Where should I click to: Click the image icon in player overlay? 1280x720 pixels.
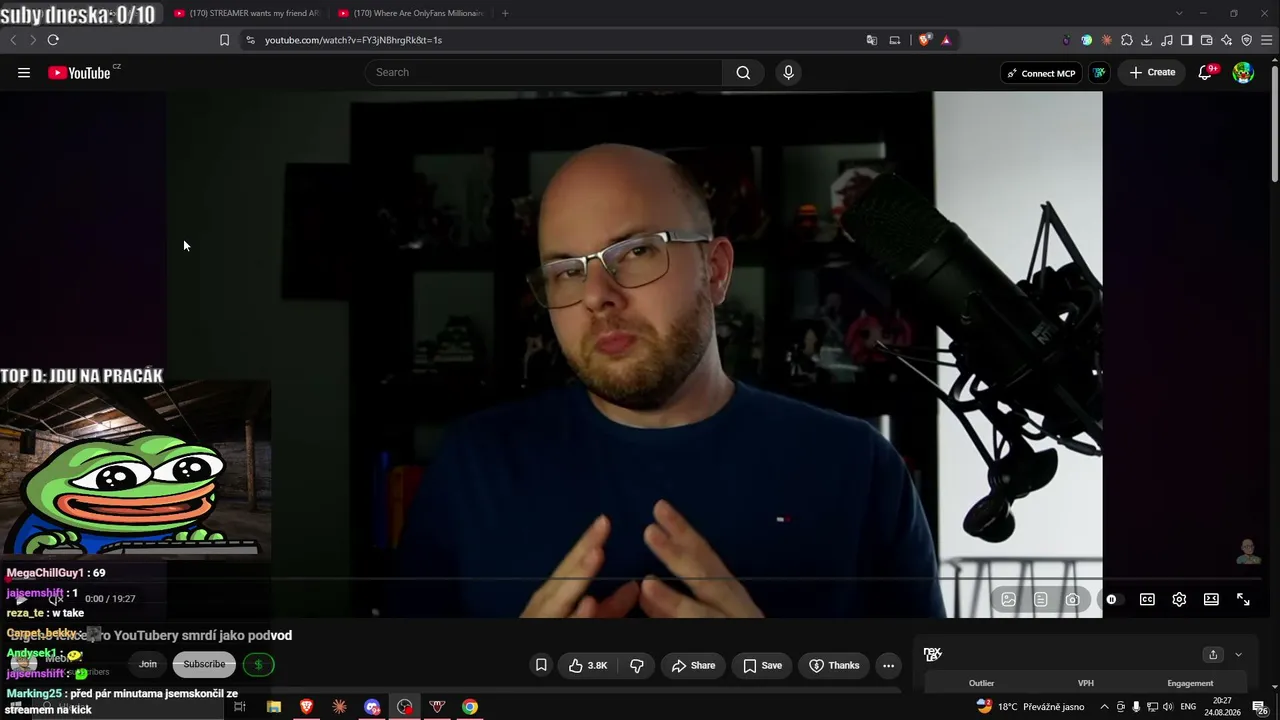pyautogui.click(x=1008, y=599)
